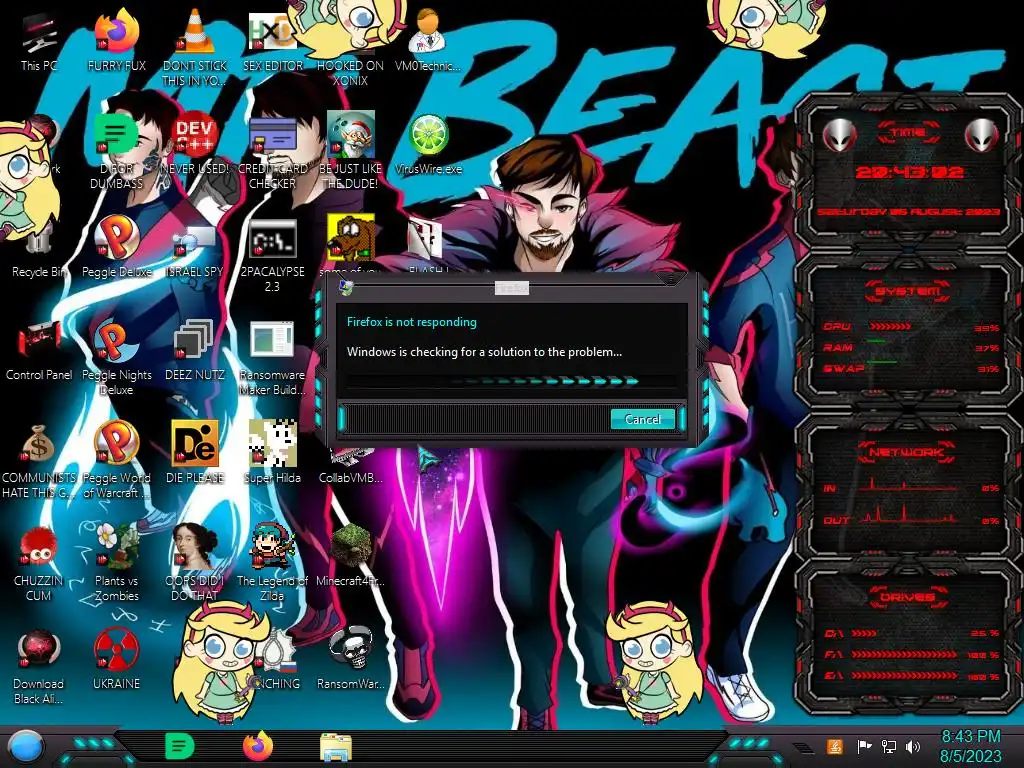The height and width of the screenshot is (768, 1024).
Task: Click the C:\ drive usage bar
Action: coord(864,633)
